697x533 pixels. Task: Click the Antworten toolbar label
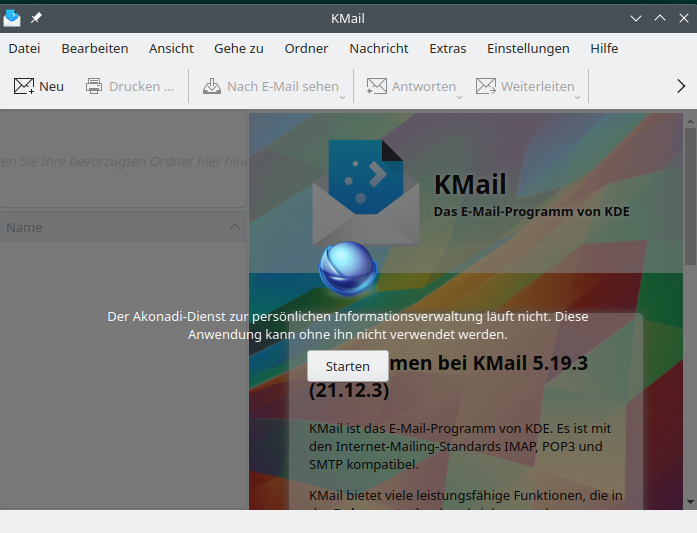point(424,86)
